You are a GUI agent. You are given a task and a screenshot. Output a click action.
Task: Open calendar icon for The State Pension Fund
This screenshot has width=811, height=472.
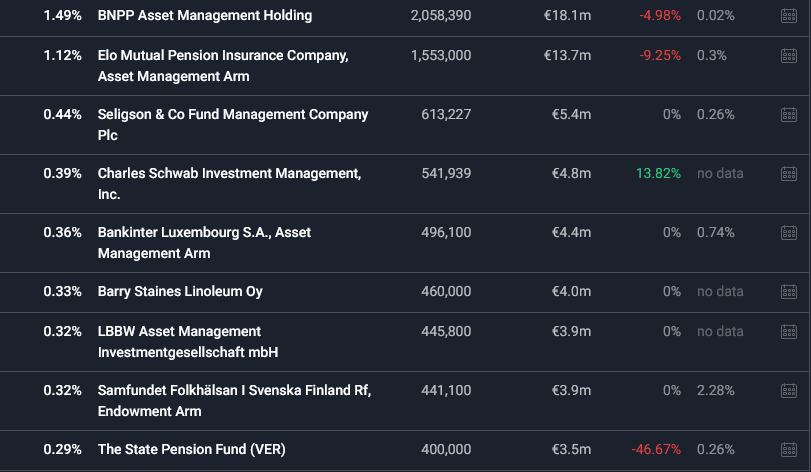pyautogui.click(x=789, y=449)
